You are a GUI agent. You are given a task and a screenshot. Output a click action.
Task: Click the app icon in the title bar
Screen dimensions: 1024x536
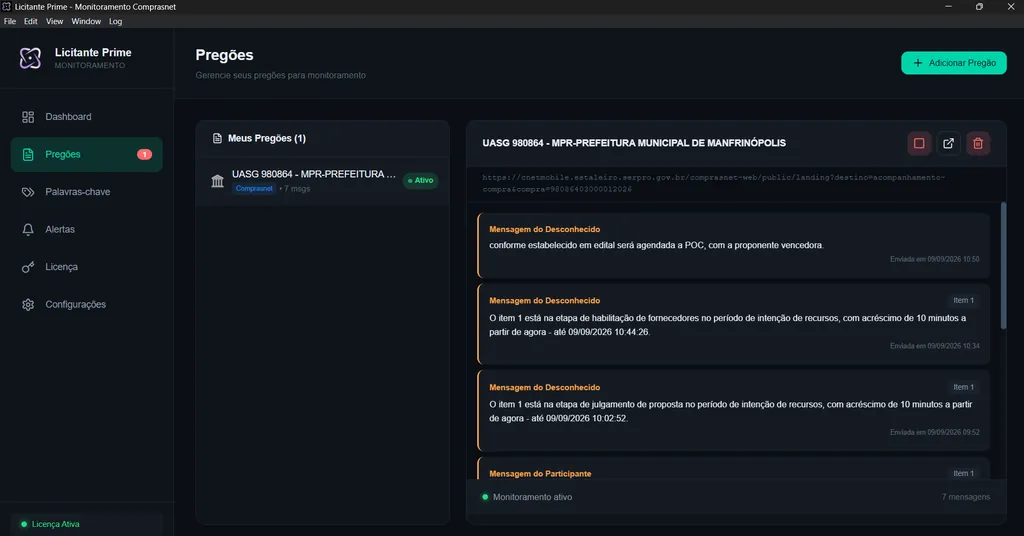(7, 7)
